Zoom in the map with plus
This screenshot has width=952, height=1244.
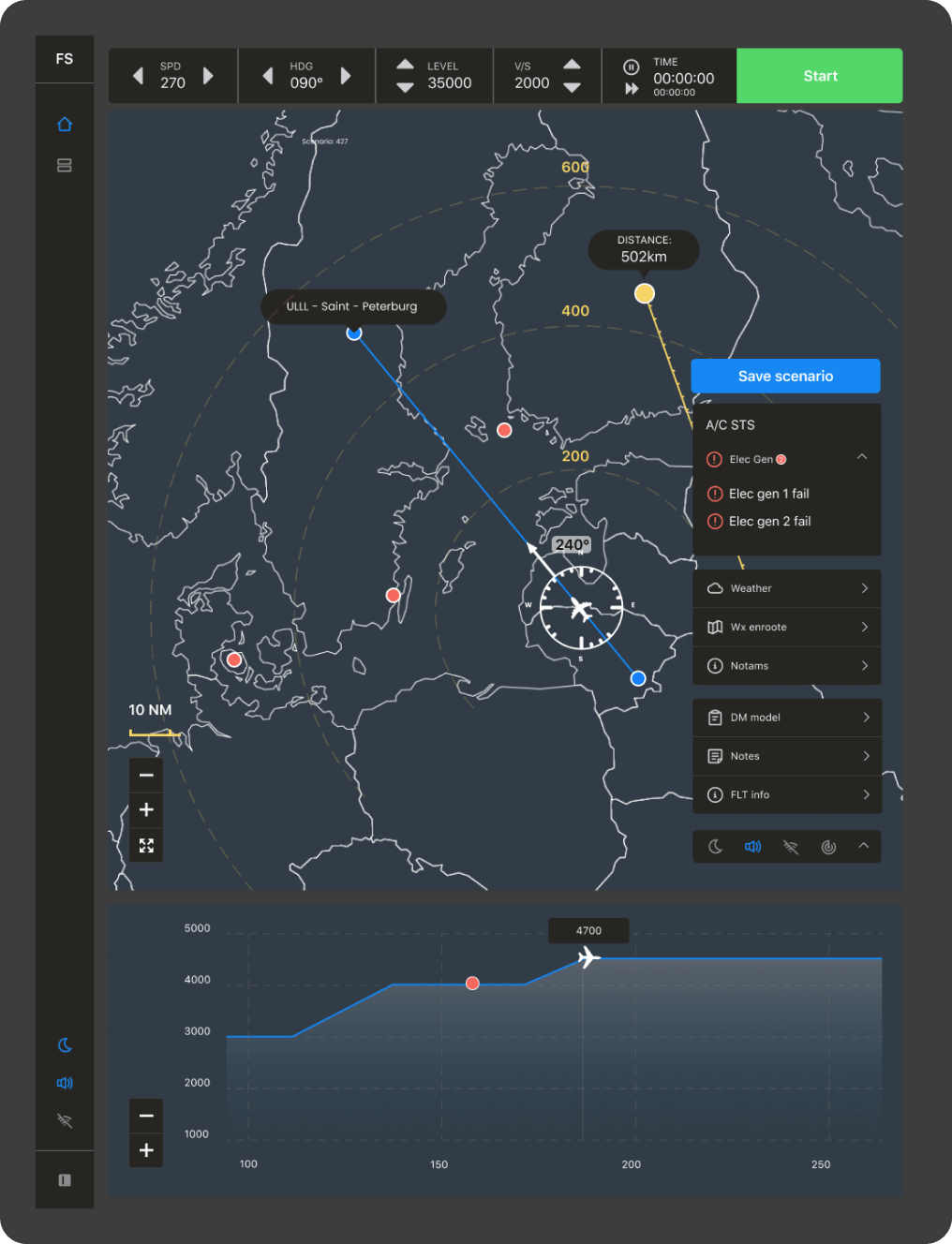[x=146, y=810]
